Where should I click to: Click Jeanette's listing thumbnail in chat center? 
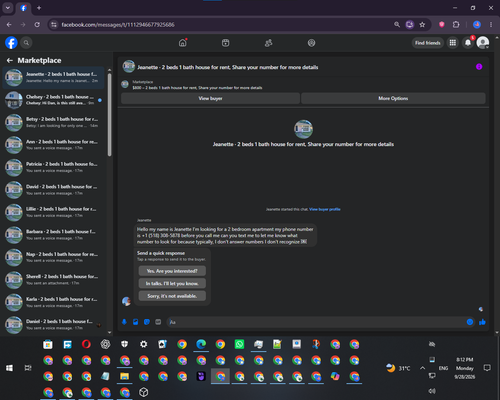(303, 129)
